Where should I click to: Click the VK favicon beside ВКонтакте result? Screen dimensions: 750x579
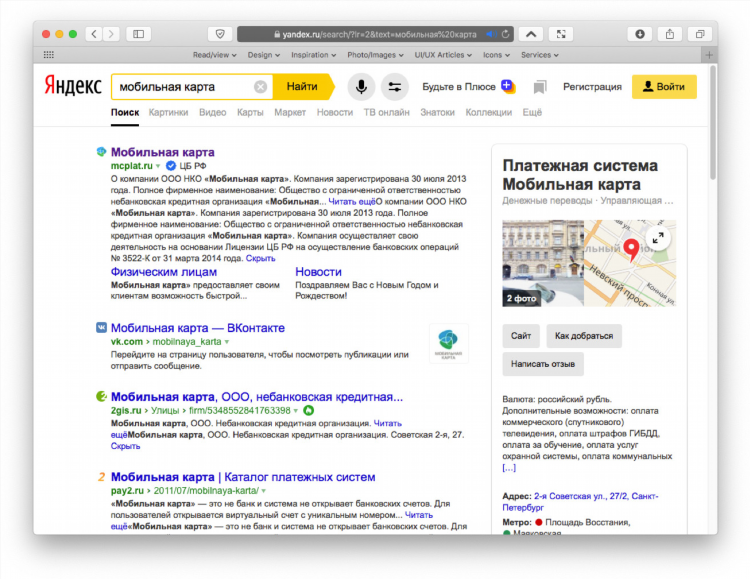(x=101, y=328)
